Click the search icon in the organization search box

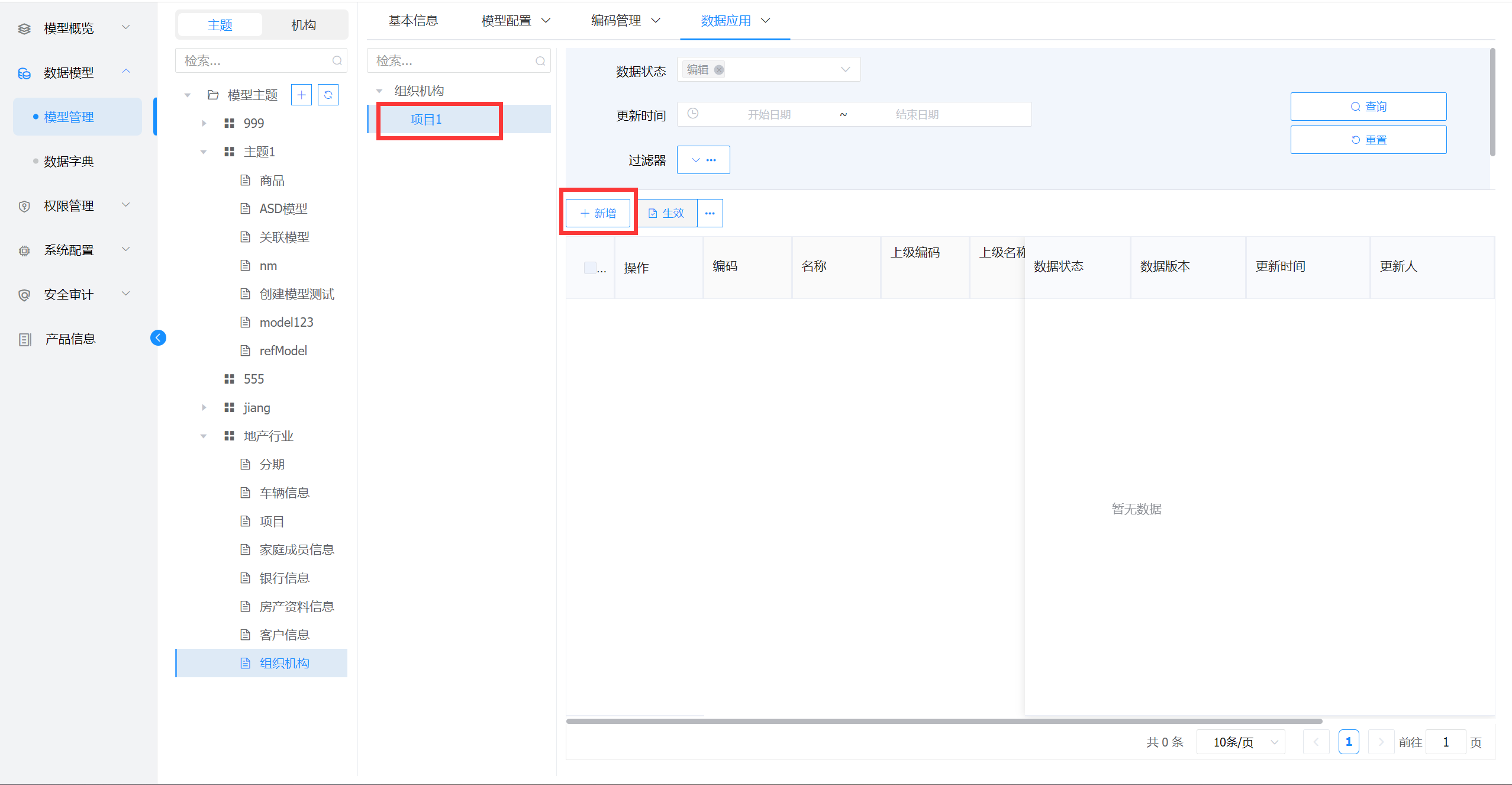pyautogui.click(x=540, y=60)
